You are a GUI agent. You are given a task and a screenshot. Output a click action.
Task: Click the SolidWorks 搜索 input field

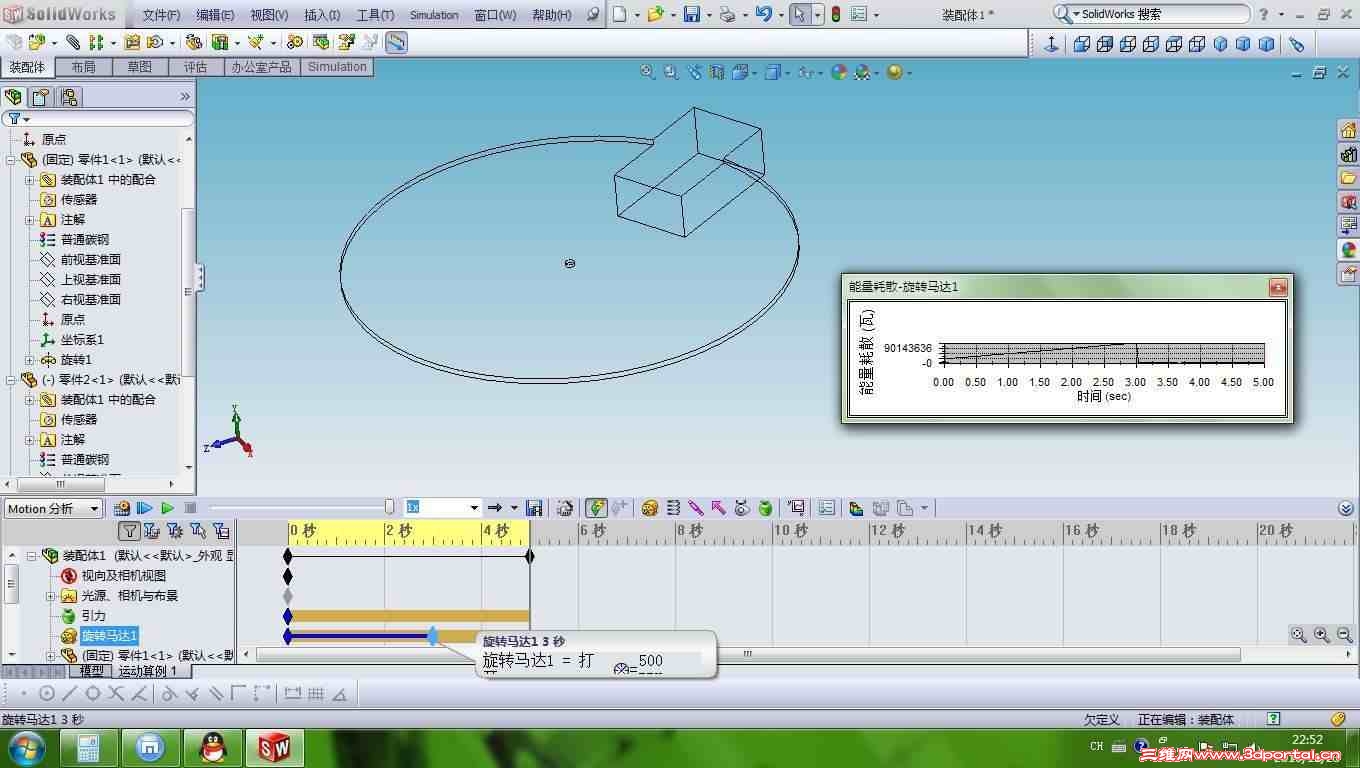(x=1162, y=14)
